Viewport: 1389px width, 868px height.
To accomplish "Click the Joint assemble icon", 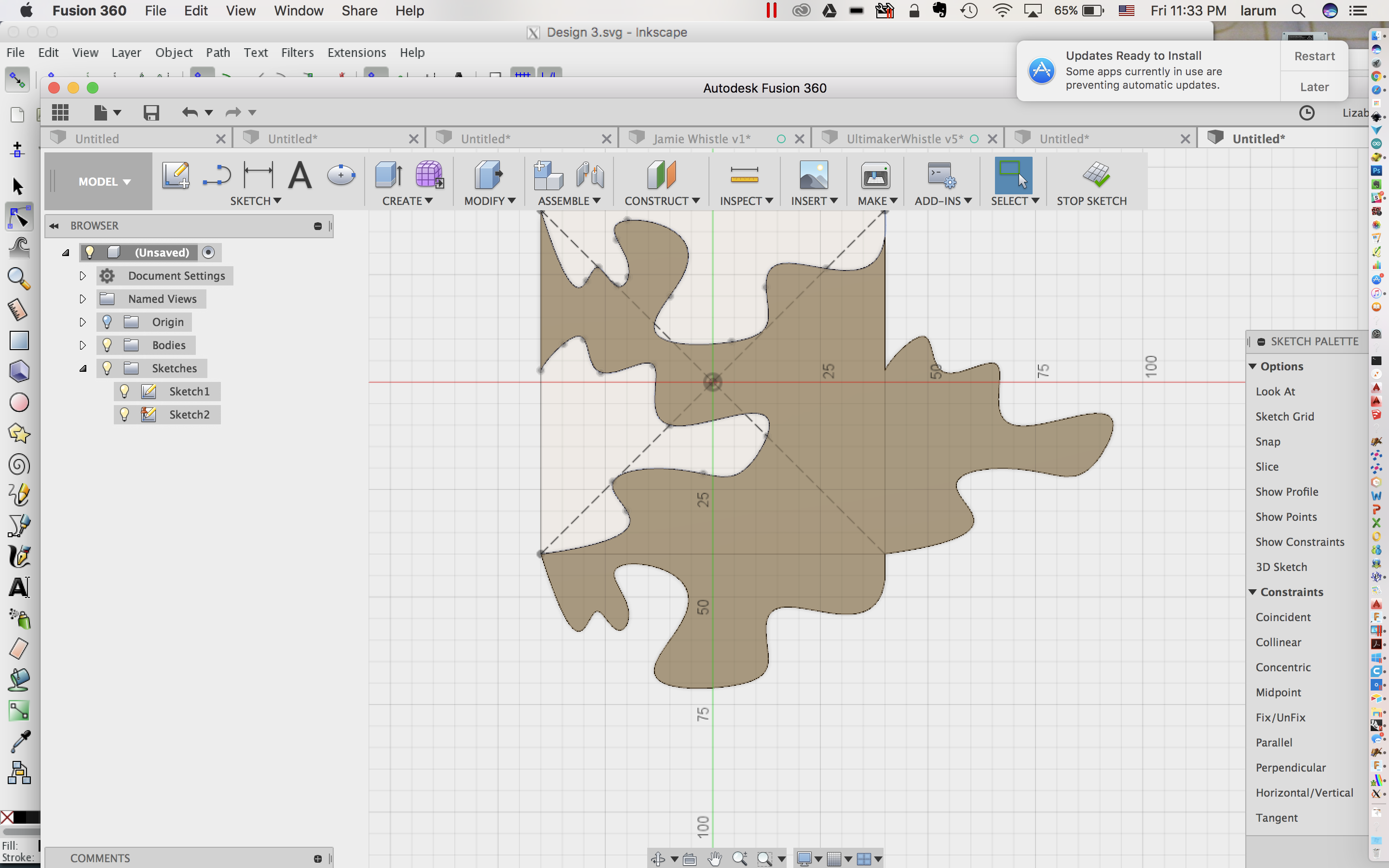I will coord(590,175).
